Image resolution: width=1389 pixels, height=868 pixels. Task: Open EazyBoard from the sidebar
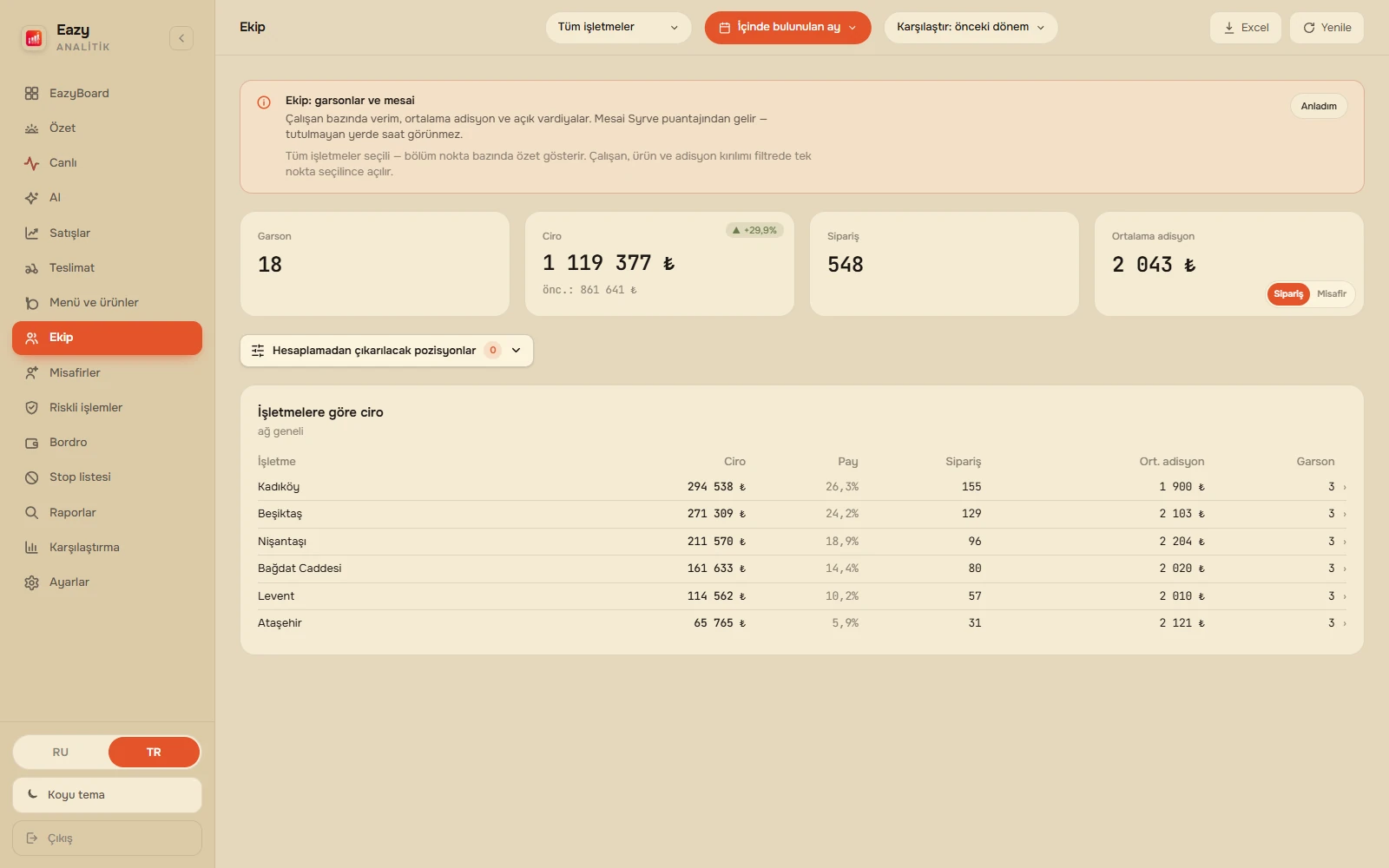click(107, 93)
